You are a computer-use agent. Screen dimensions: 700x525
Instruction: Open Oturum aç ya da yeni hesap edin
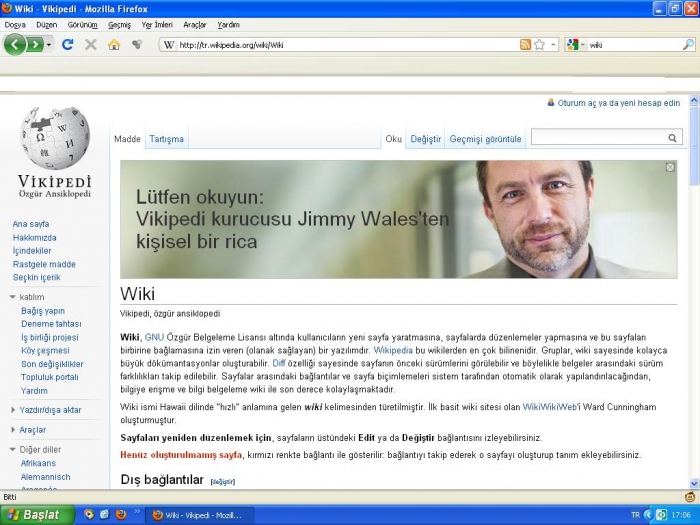click(x=619, y=103)
